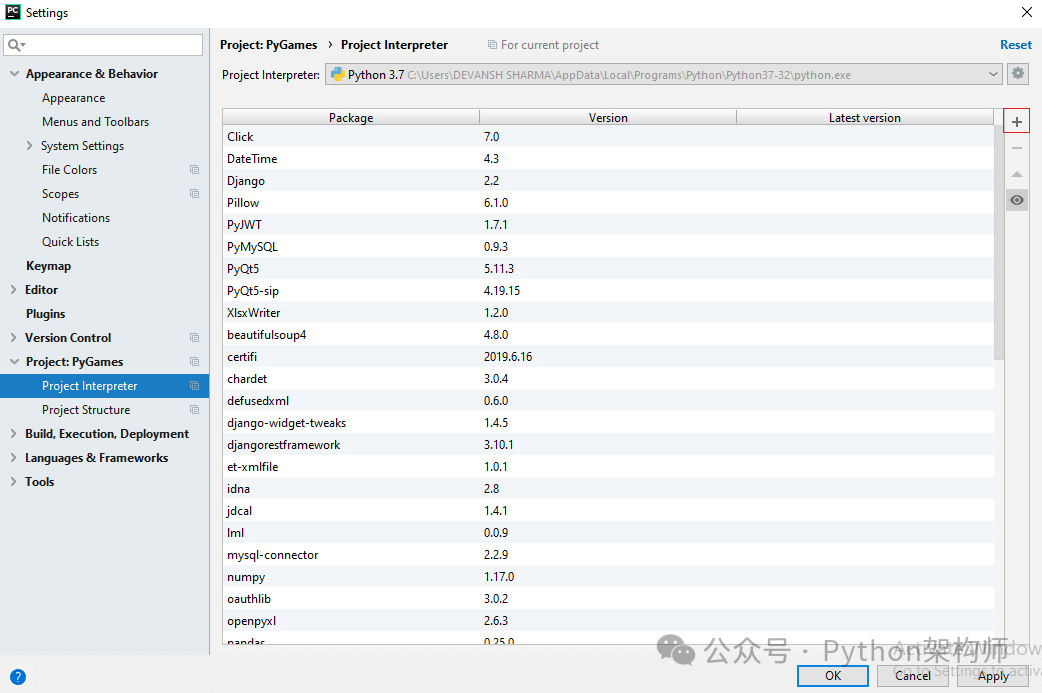1042x693 pixels.
Task: Expand the Tools section
Action: tap(14, 481)
